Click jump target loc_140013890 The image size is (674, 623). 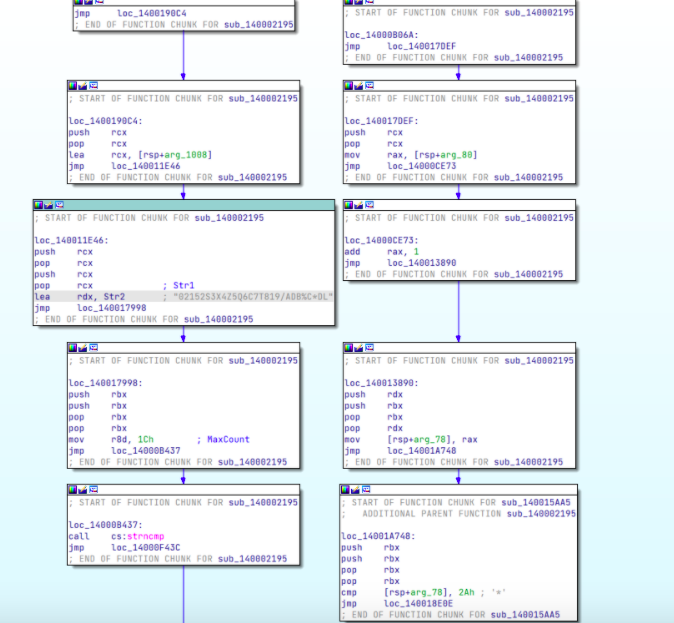pyautogui.click(x=422, y=263)
